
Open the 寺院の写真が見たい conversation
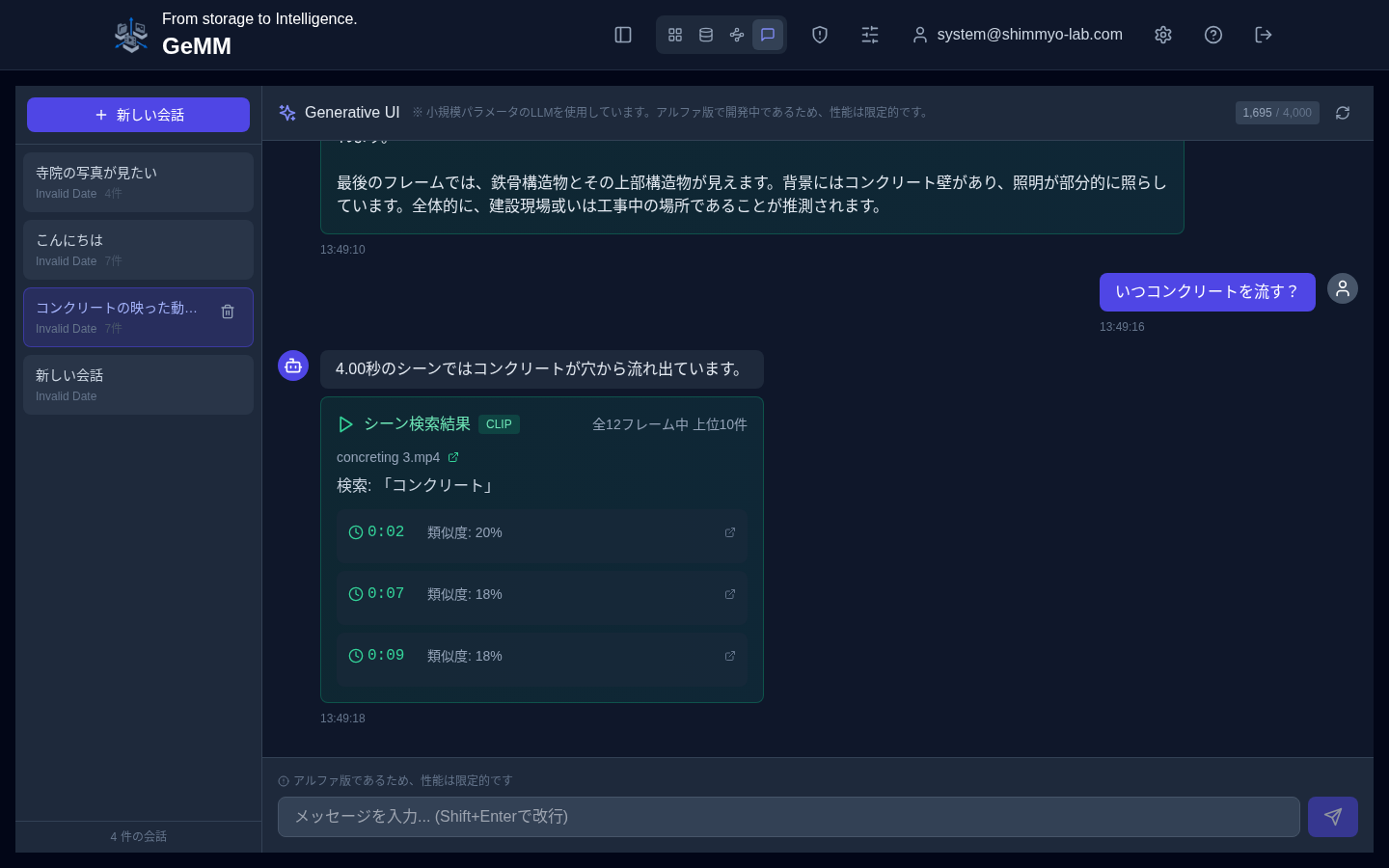click(138, 181)
